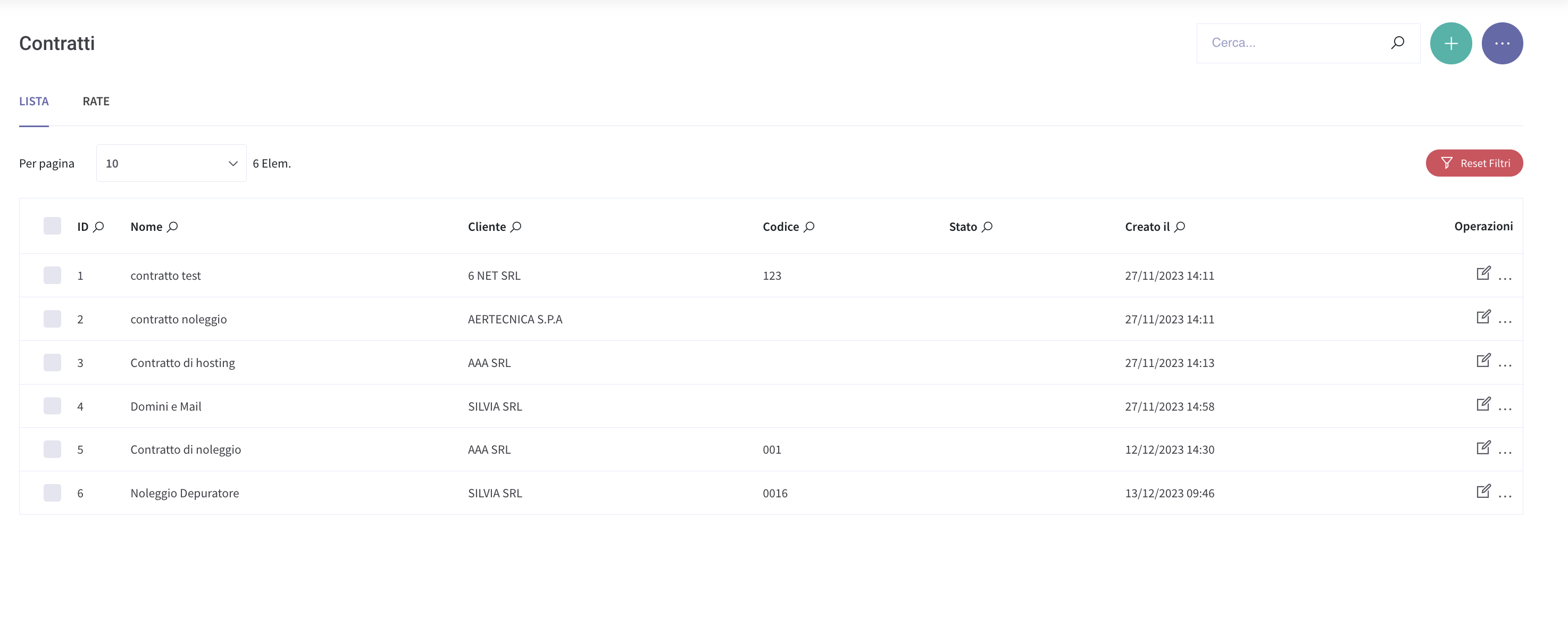Open the Nome column search icon
The image size is (1568, 617).
pos(172,227)
